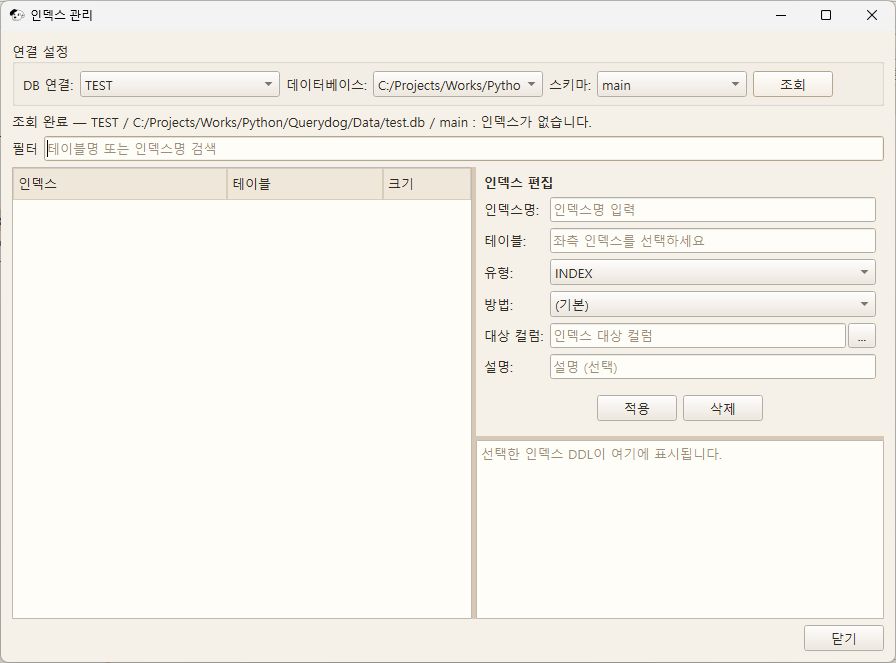Click the 조회 button

793,85
